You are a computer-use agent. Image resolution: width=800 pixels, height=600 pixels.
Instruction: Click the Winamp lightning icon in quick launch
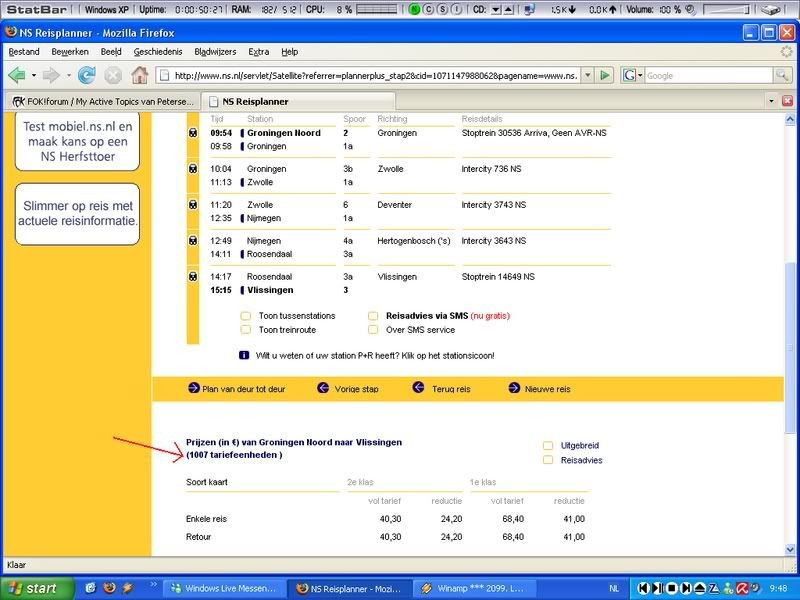[127, 588]
